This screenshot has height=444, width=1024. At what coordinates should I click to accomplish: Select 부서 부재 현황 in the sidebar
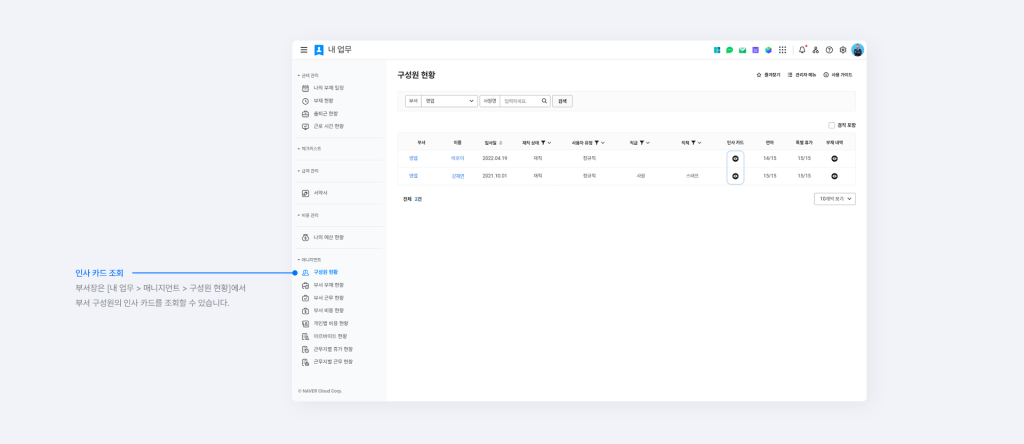pyautogui.click(x=328, y=285)
